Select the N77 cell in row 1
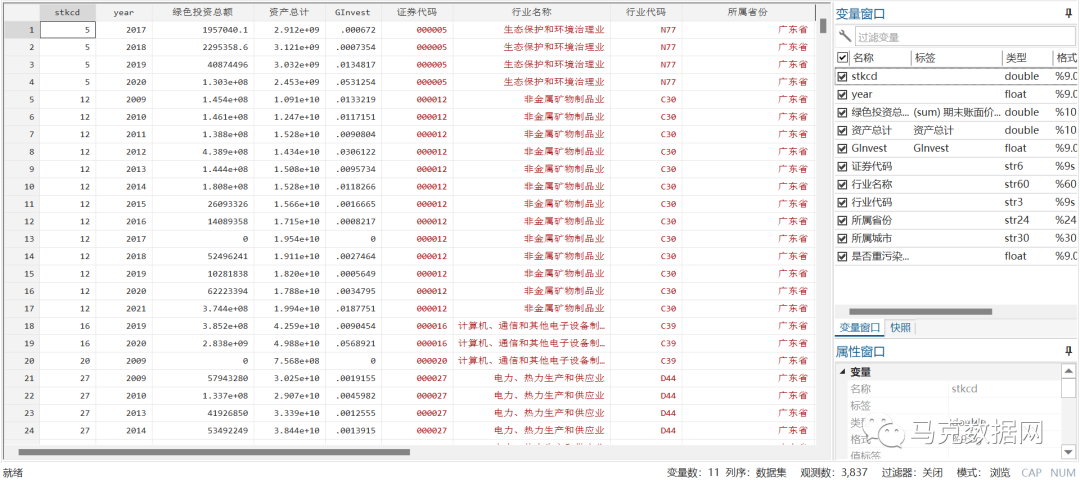This screenshot has width=1080, height=480. [646, 30]
